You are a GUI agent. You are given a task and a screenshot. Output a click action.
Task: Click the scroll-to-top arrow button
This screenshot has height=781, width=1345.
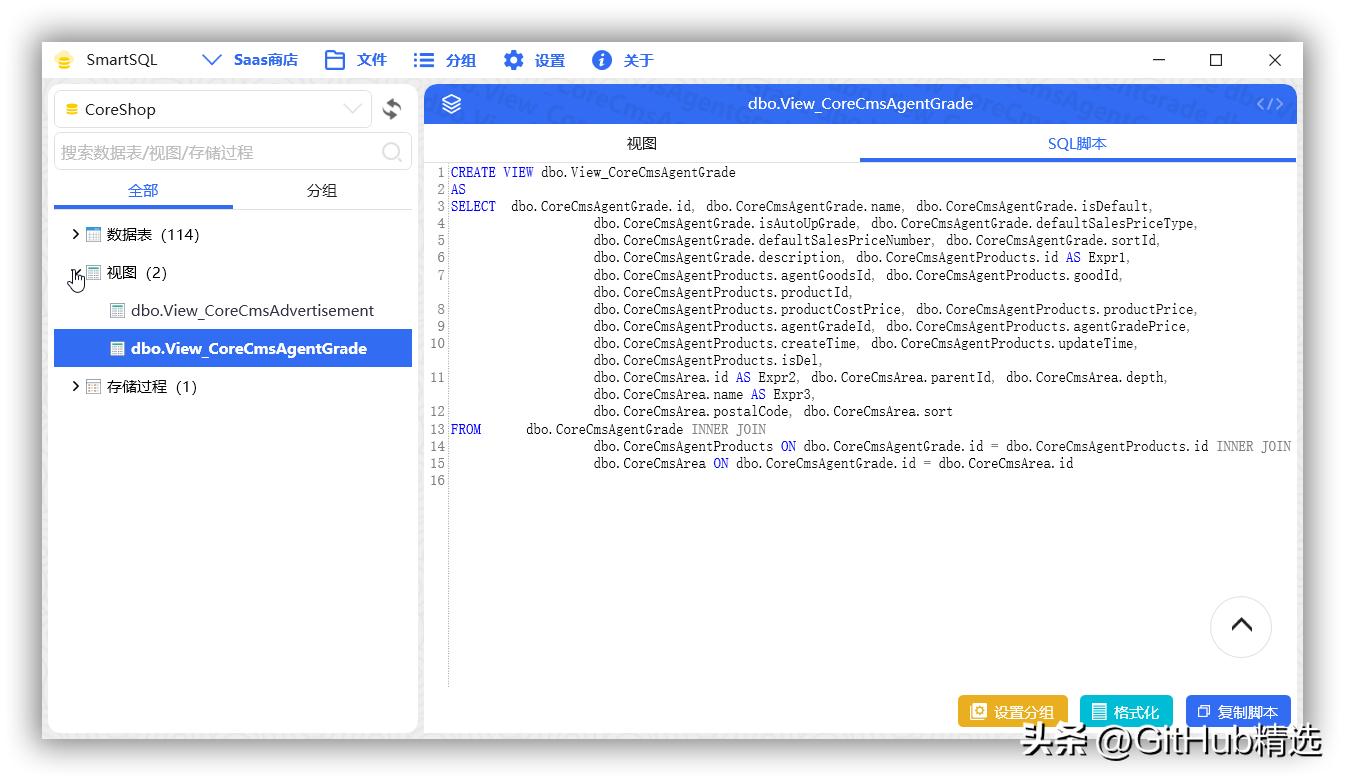(1240, 626)
